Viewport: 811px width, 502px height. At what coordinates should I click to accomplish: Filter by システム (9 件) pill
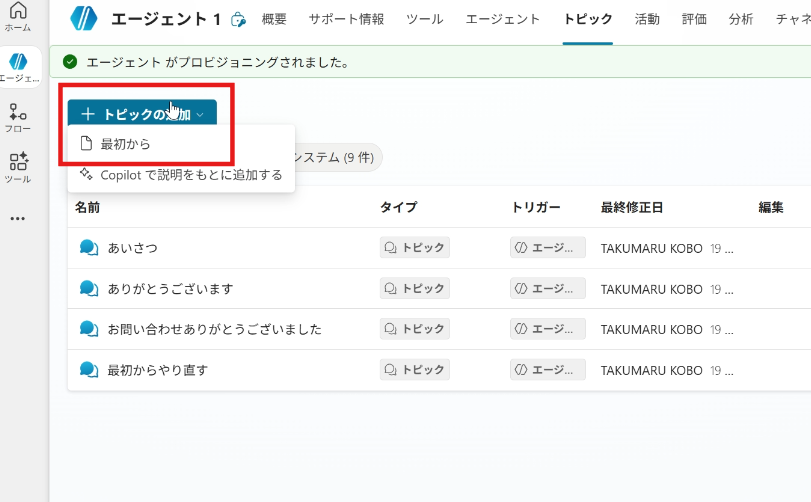coord(330,157)
